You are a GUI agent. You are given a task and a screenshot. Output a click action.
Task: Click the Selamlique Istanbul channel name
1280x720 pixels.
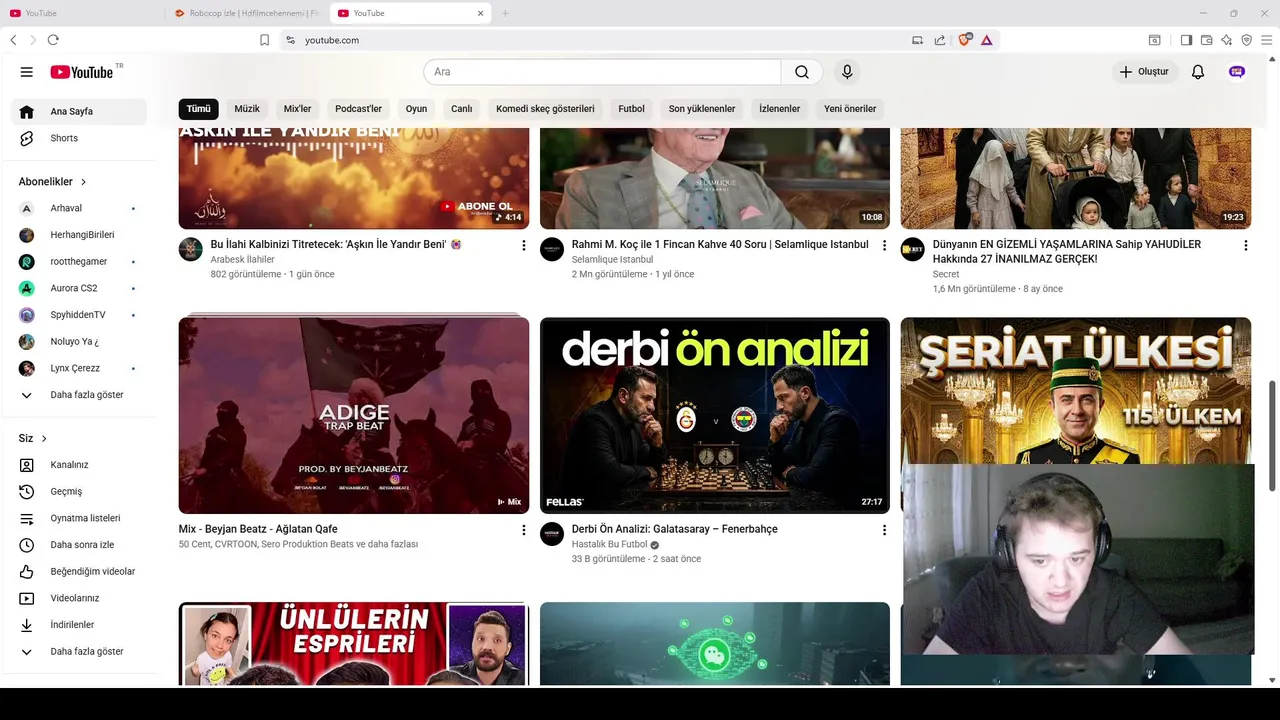coord(612,260)
